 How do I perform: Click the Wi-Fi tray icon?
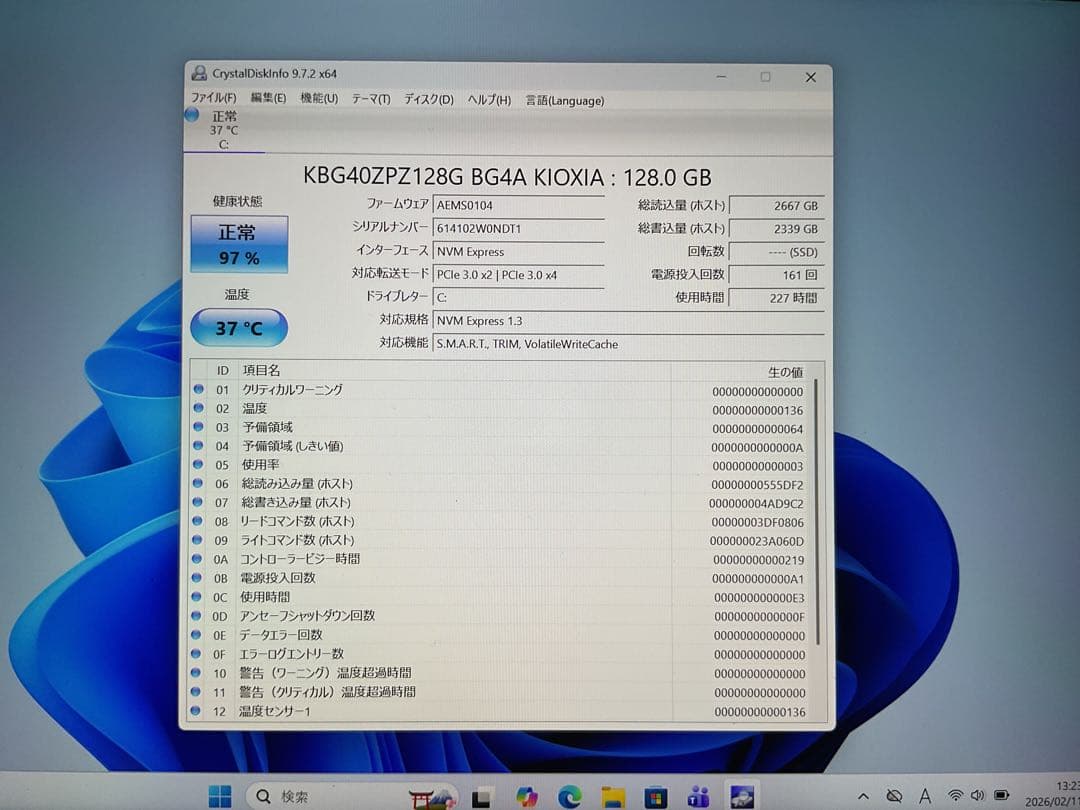coord(955,796)
